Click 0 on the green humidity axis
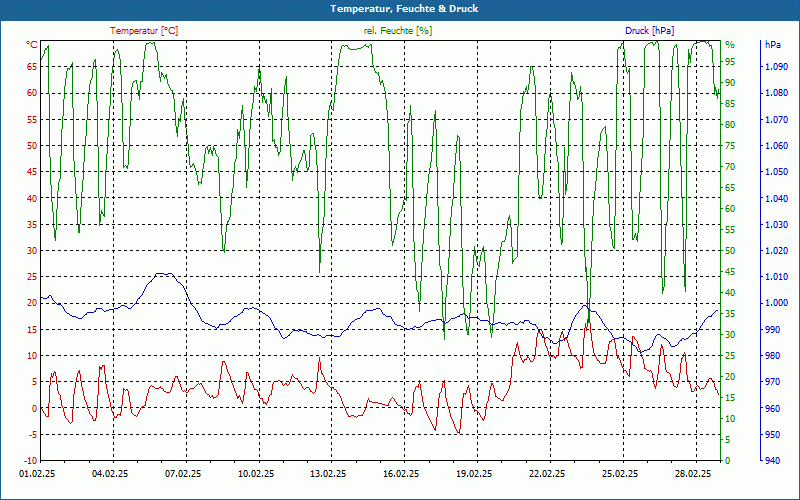Screen dimensions: 800x500 [728, 461]
